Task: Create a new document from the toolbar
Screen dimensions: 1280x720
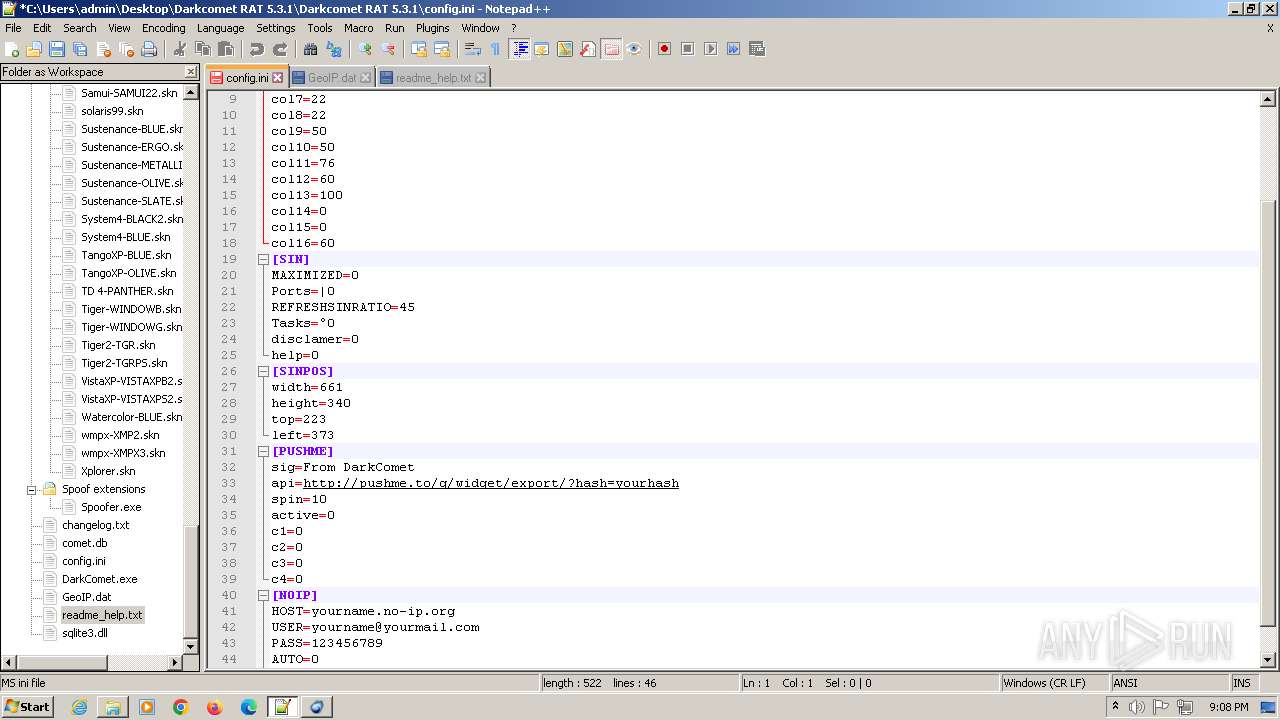Action: (12, 49)
